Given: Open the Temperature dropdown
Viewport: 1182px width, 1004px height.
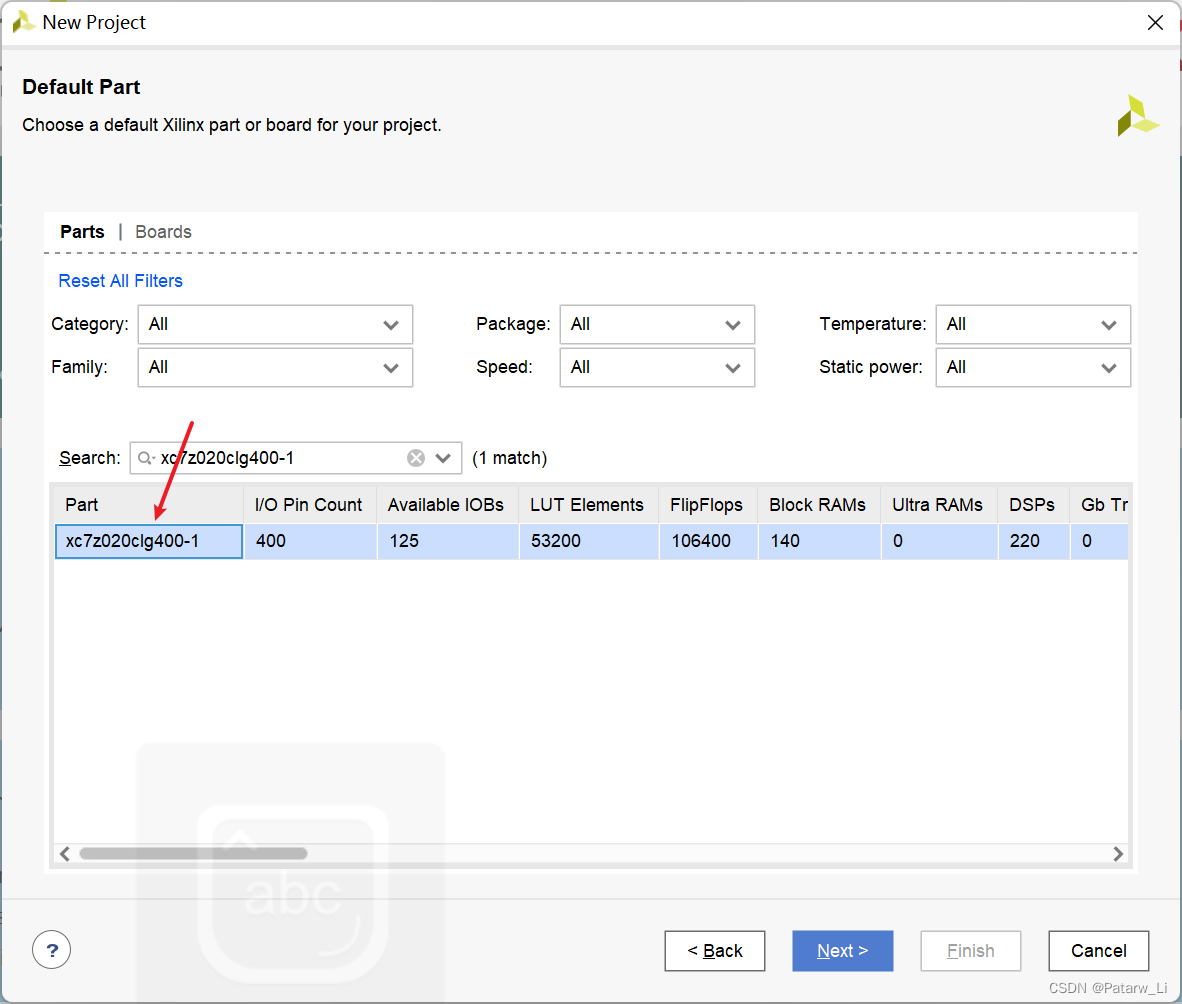Looking at the screenshot, I should (1033, 325).
